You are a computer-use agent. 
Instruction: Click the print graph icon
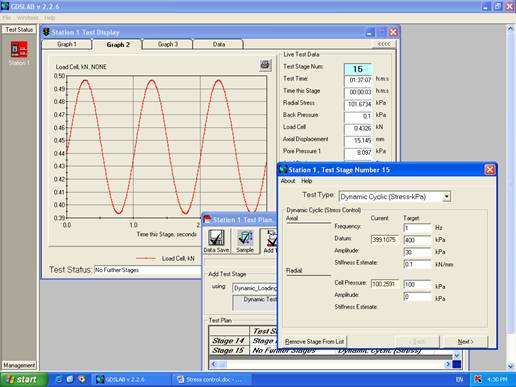[x=265, y=65]
